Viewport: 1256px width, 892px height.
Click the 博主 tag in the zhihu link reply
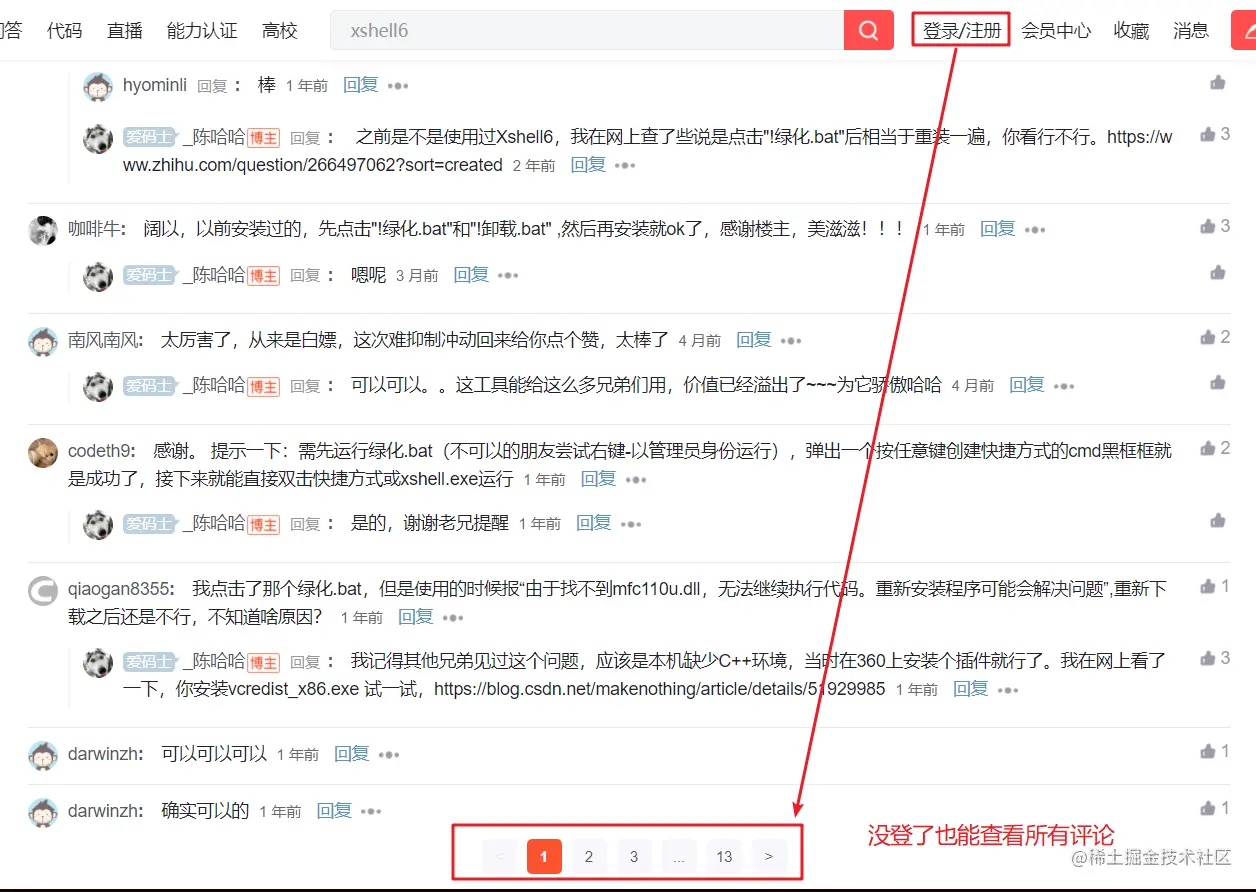(264, 138)
